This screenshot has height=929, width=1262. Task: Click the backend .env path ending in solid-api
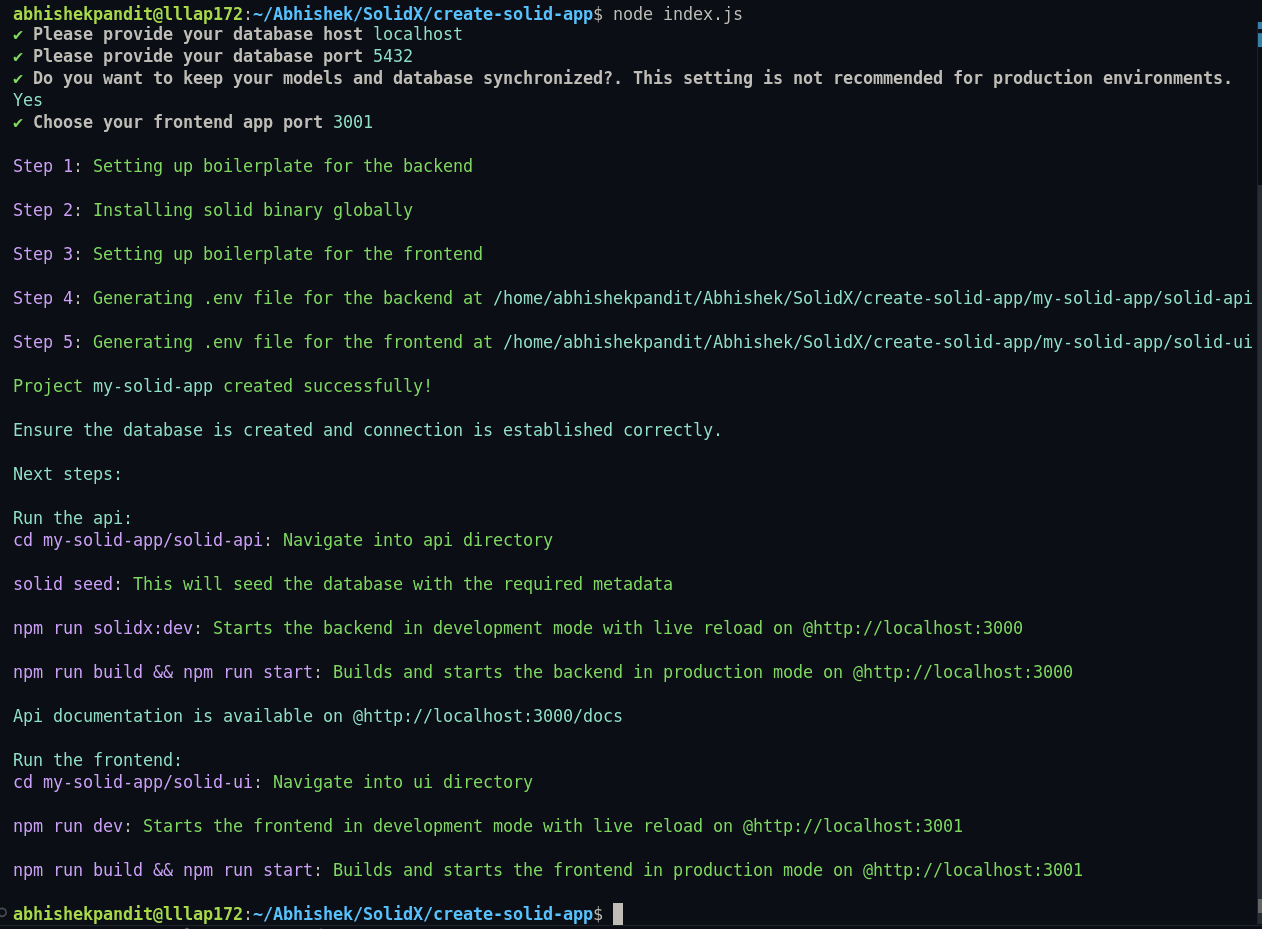(872, 298)
